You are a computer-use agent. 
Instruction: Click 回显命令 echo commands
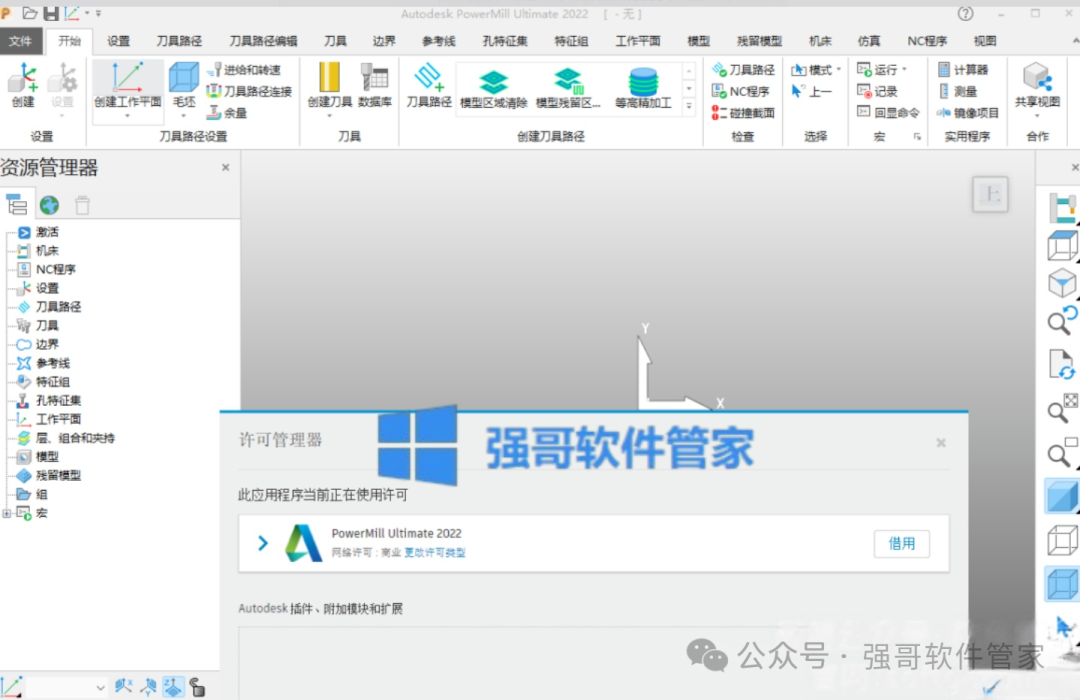888,112
